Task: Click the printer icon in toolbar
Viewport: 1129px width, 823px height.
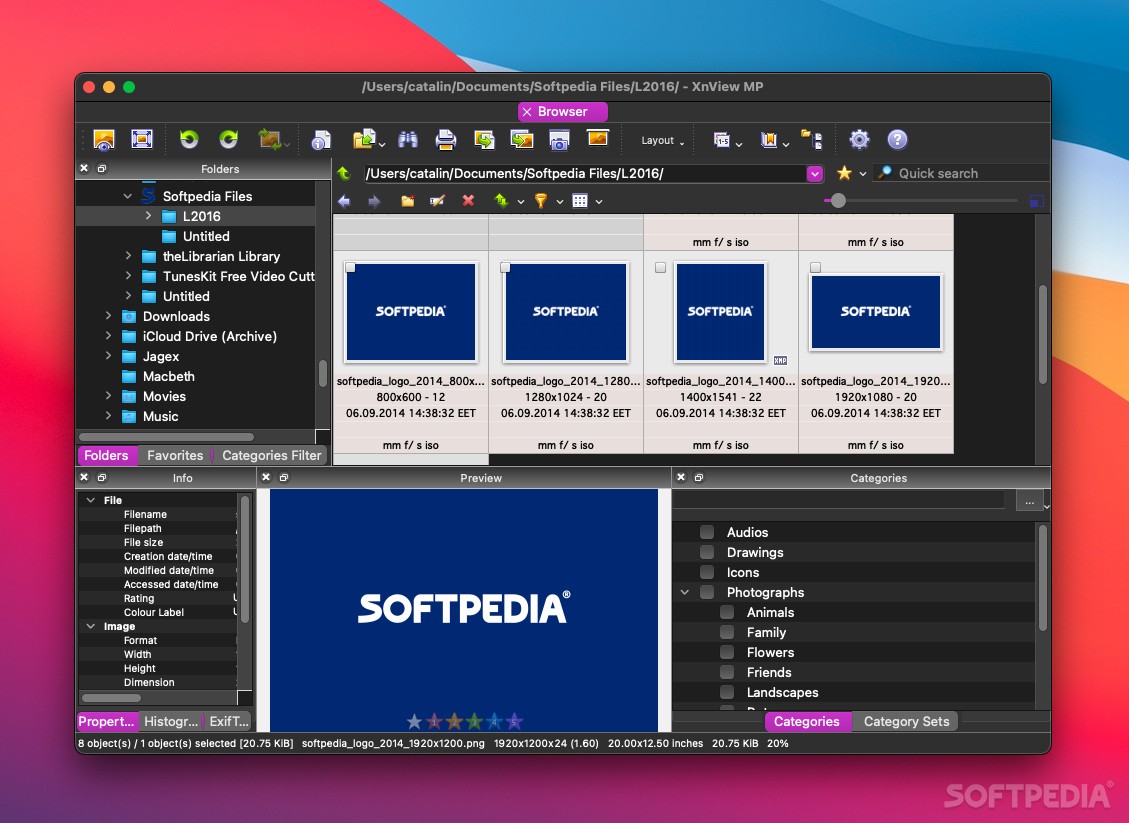Action: (446, 140)
